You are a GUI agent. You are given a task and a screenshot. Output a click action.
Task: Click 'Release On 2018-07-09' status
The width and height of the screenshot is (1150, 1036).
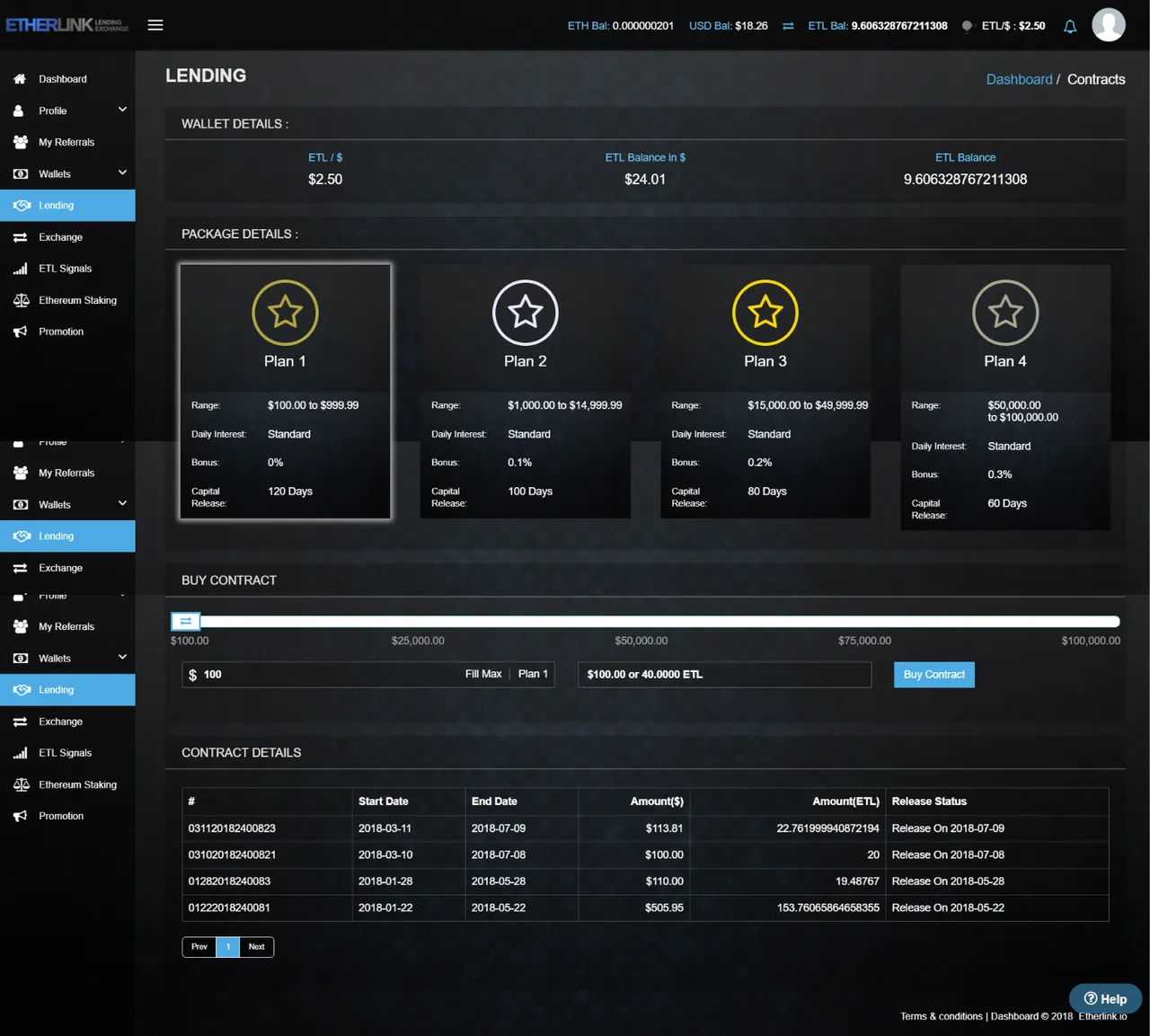tap(948, 828)
